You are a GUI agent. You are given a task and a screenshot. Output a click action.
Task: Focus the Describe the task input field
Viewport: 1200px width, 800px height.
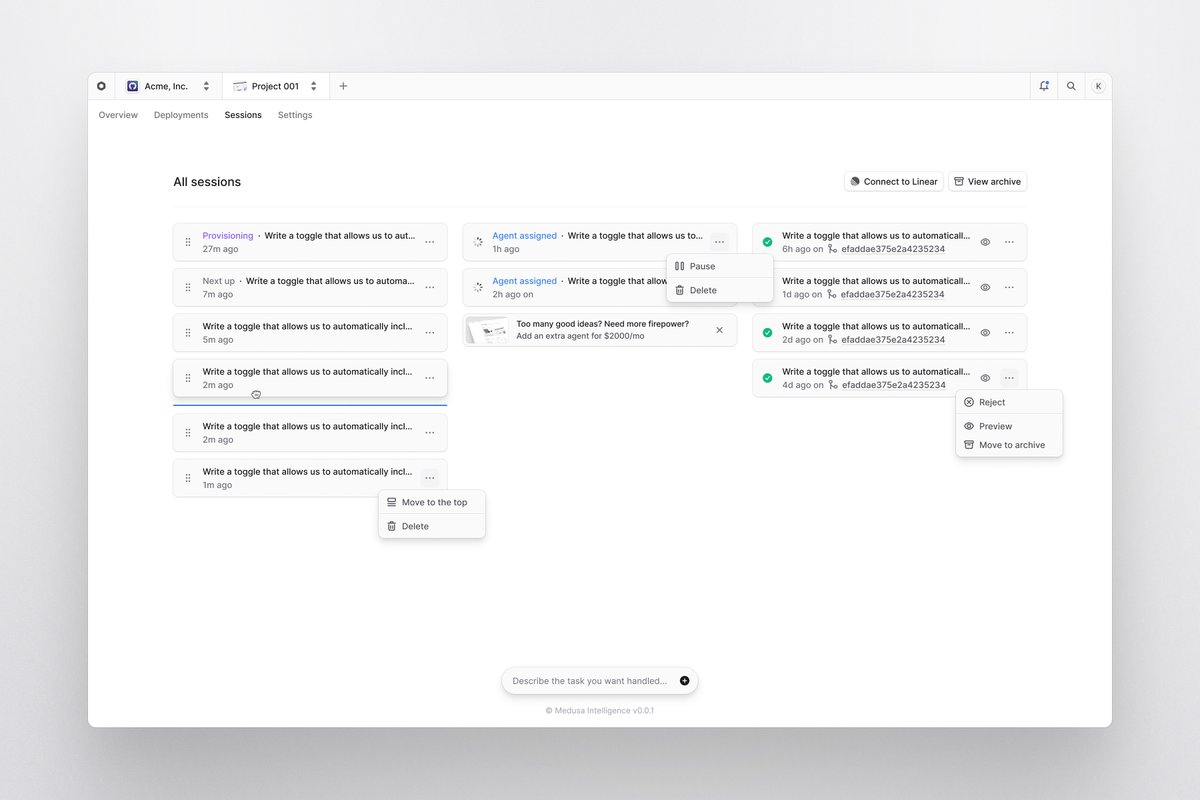click(590, 681)
